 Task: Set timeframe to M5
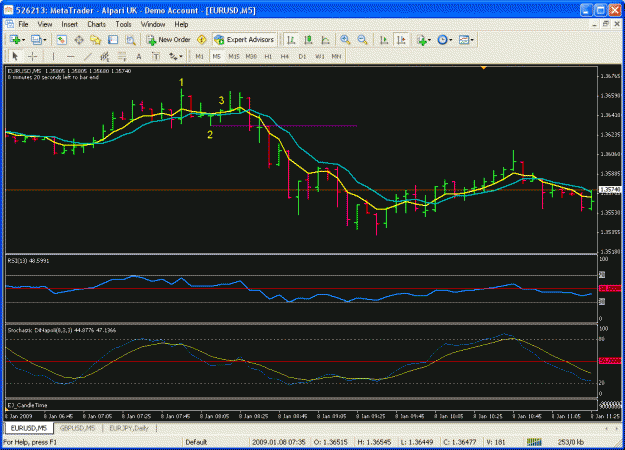[x=216, y=56]
